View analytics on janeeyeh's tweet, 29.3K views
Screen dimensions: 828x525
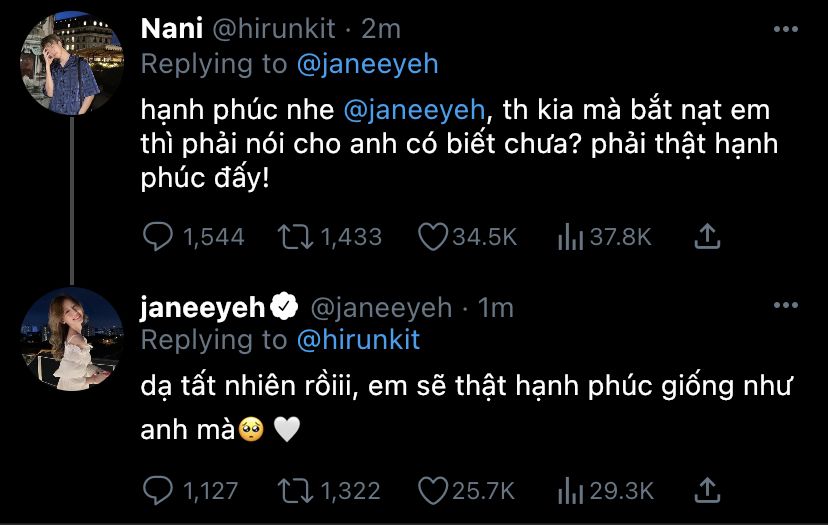point(570,491)
